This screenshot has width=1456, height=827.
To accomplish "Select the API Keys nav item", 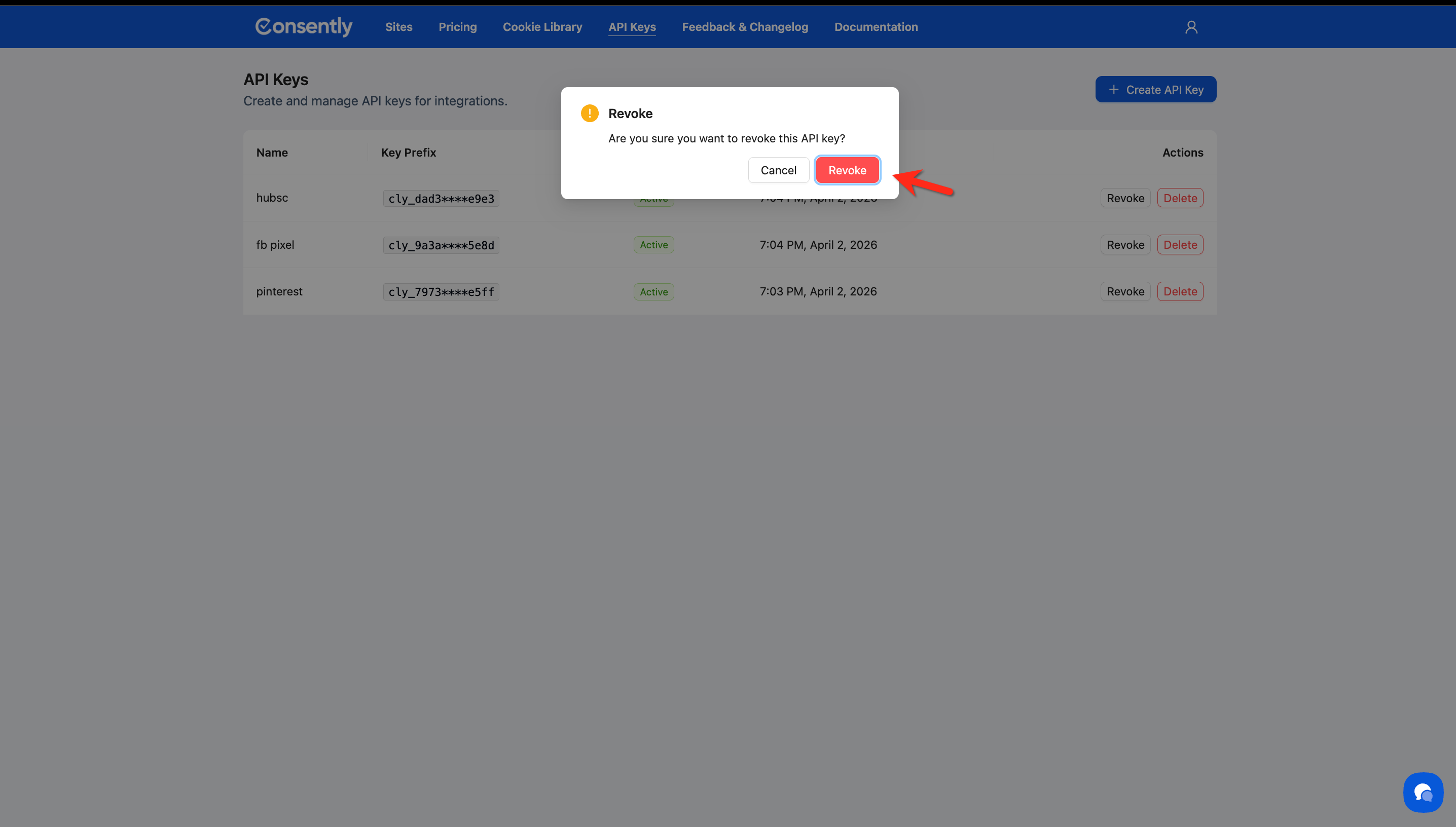I will click(632, 27).
